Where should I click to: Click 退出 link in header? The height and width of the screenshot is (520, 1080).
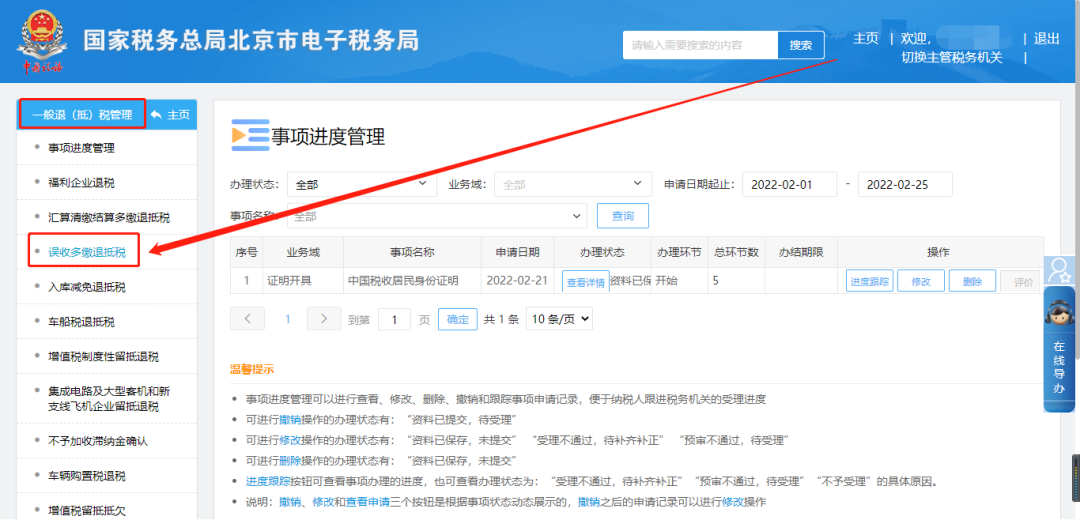click(1046, 39)
